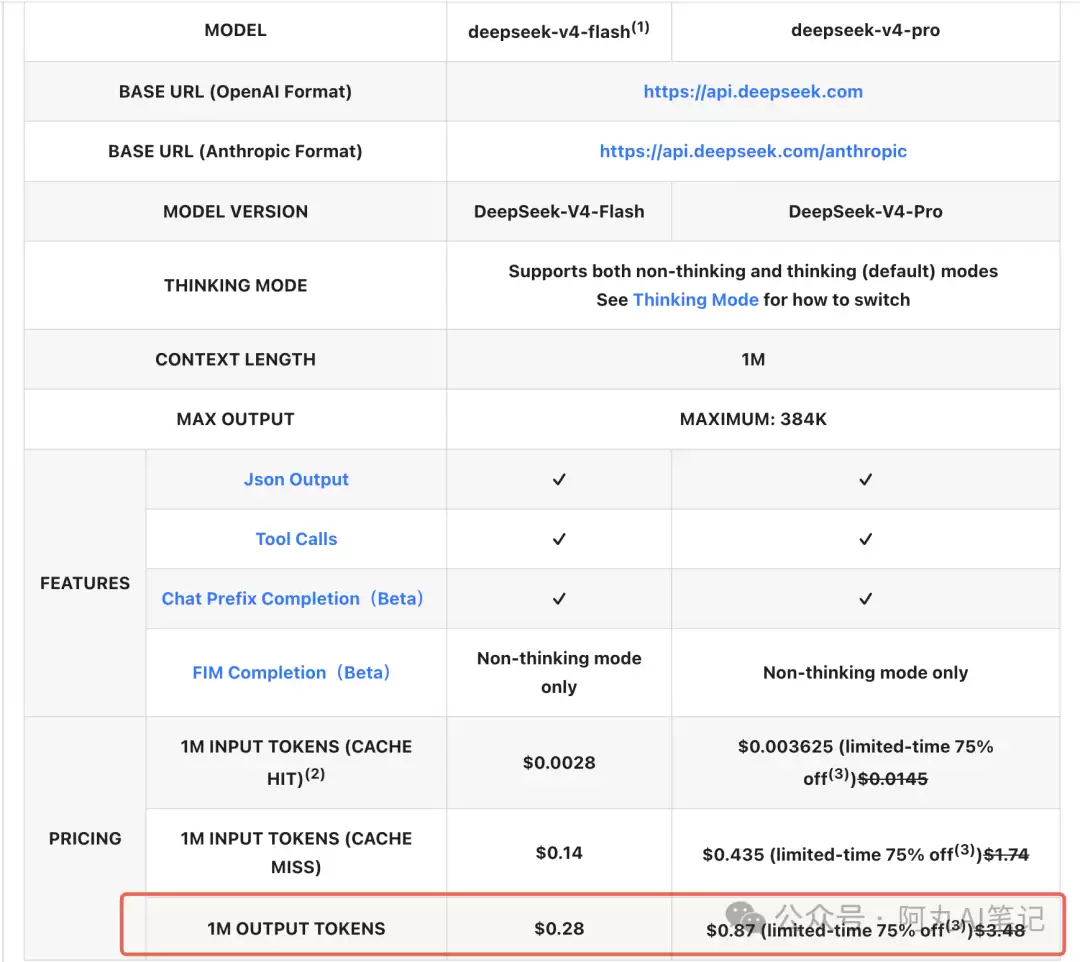The height and width of the screenshot is (962, 1080).
Task: Click Tool Calls checkmark for pro model
Action: coord(866,539)
